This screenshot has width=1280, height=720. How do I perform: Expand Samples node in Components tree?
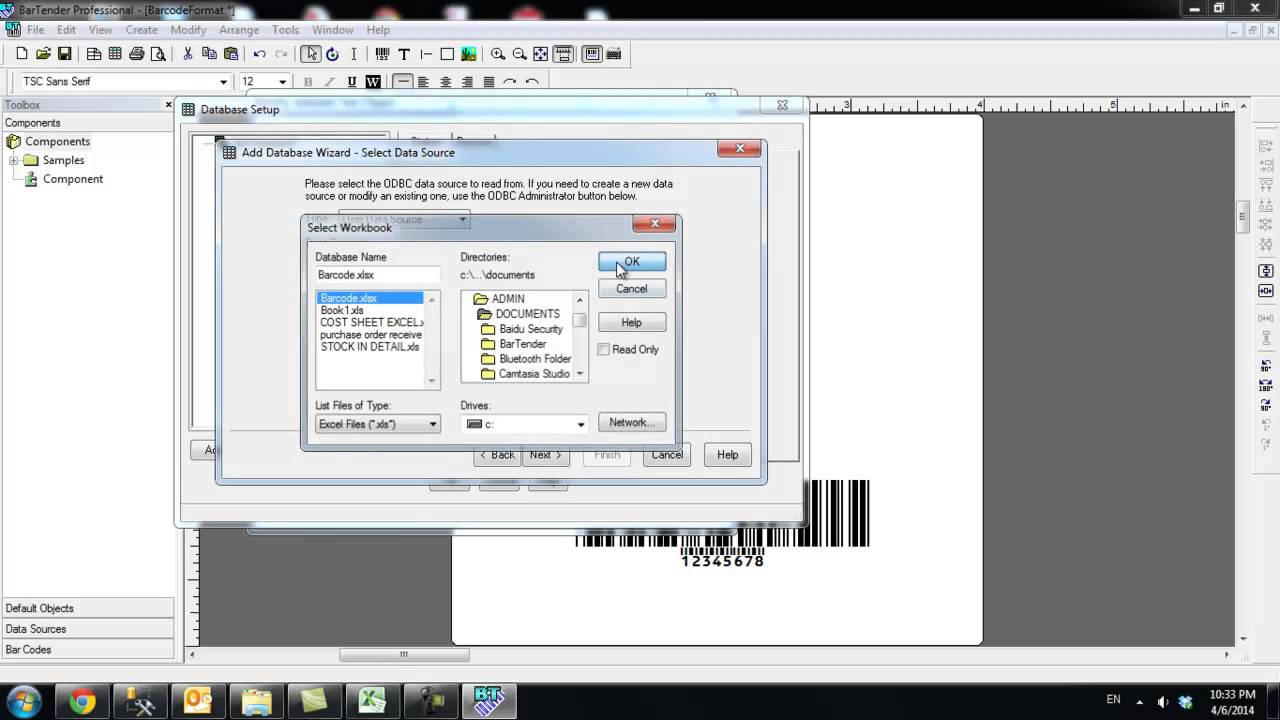click(14, 160)
